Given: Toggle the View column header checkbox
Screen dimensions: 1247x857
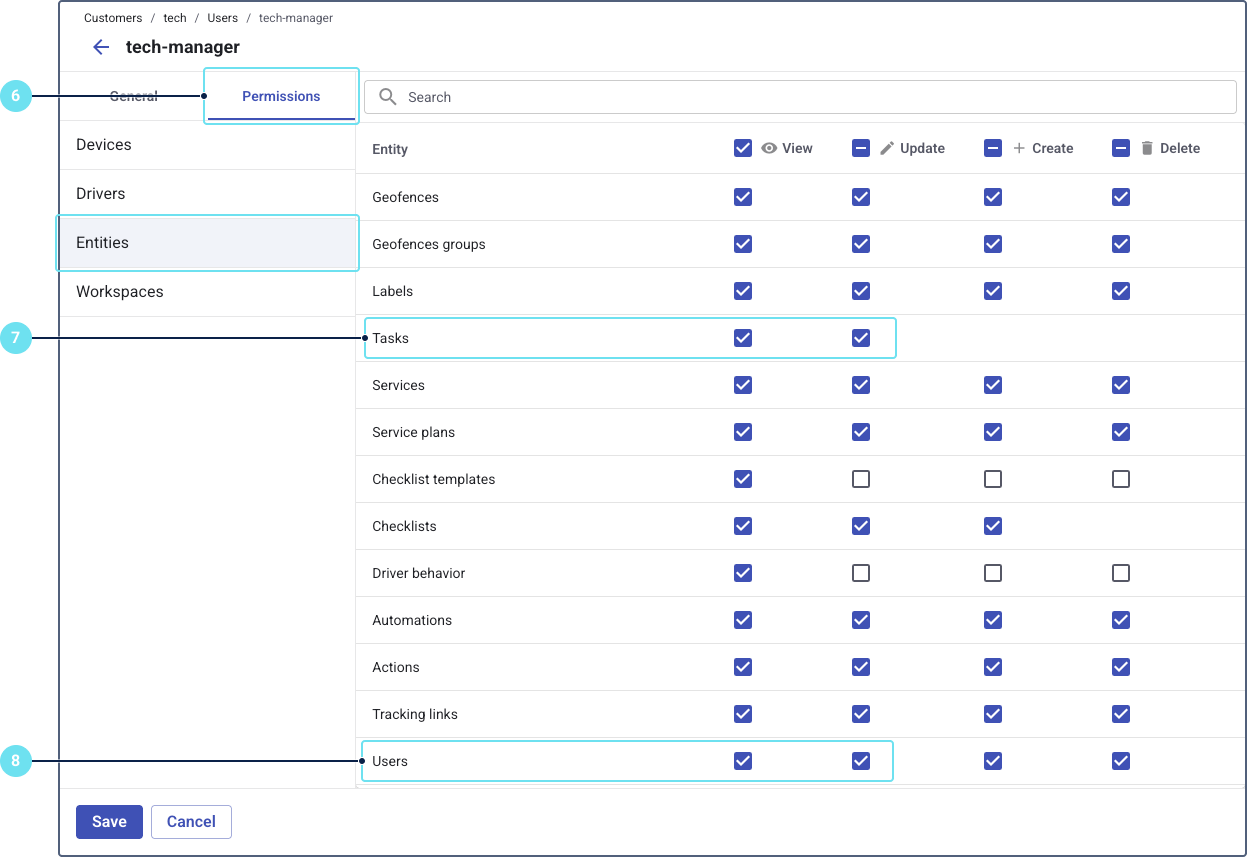Looking at the screenshot, I should [743, 148].
